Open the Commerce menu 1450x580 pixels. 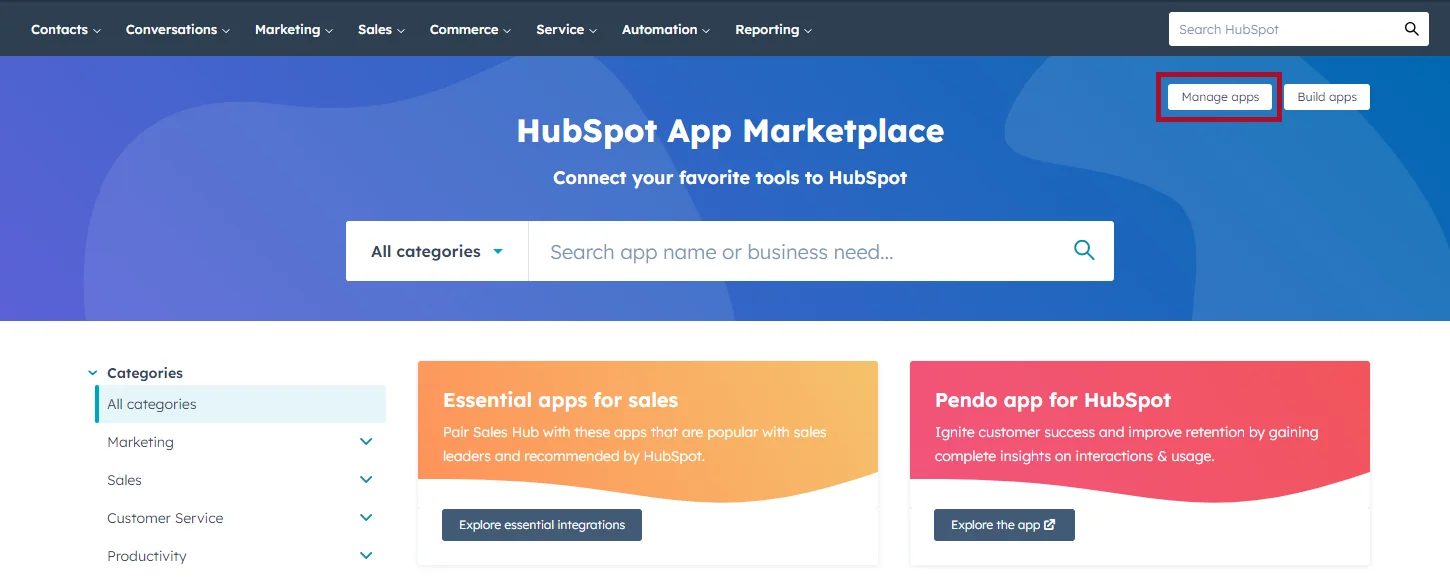coord(470,30)
